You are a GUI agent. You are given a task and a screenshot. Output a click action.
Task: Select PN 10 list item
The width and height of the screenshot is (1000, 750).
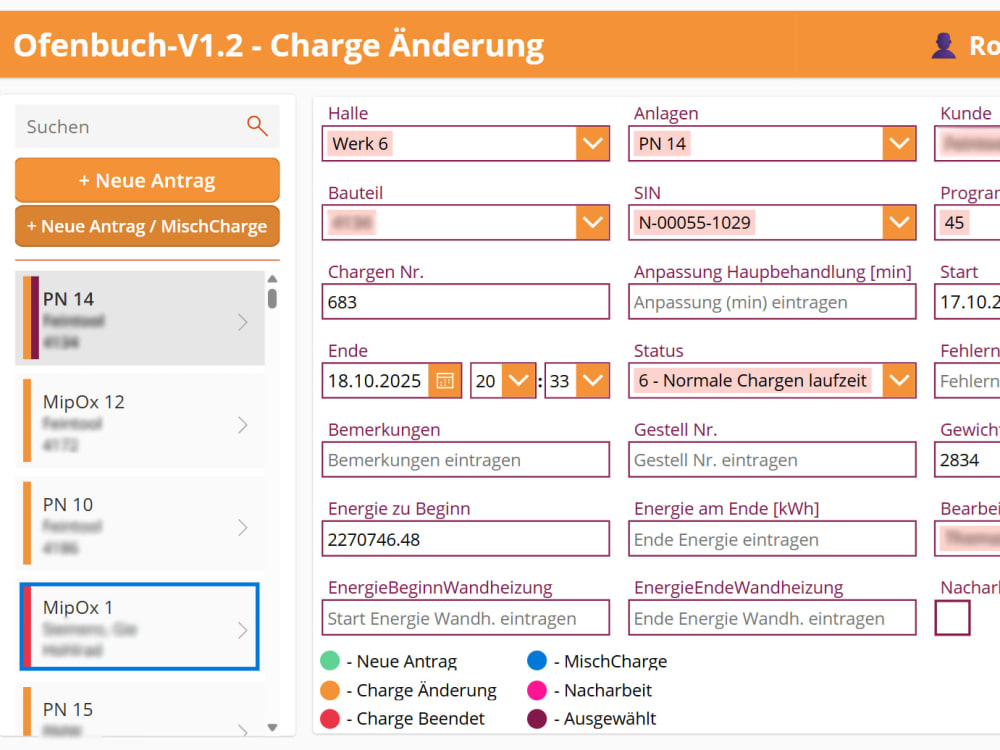click(140, 524)
